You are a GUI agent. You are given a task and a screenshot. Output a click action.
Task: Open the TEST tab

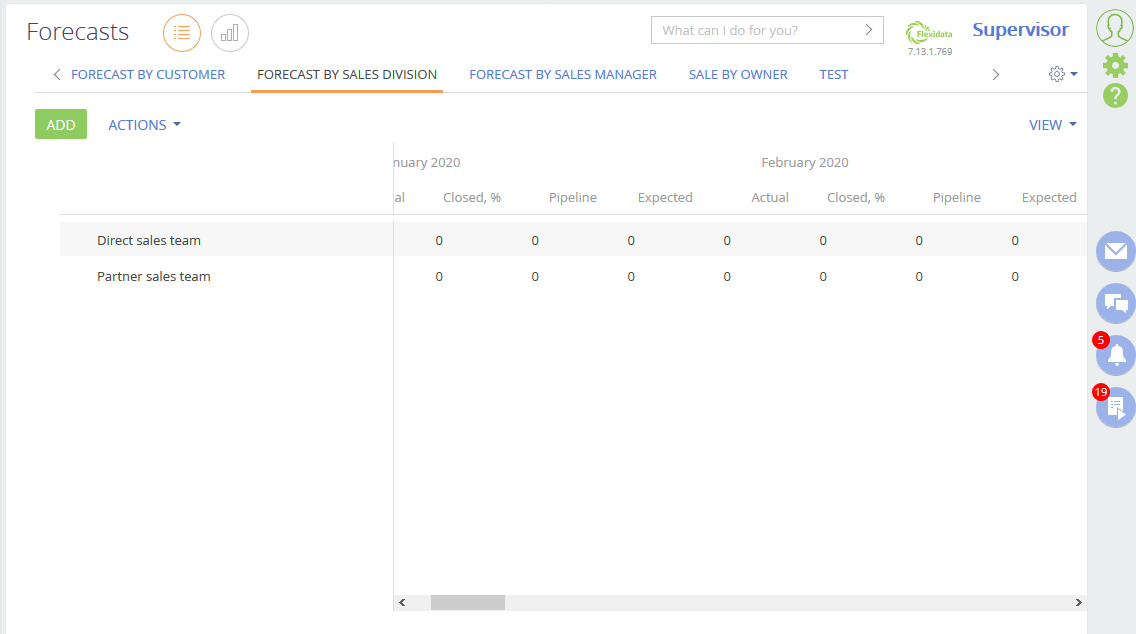click(833, 75)
